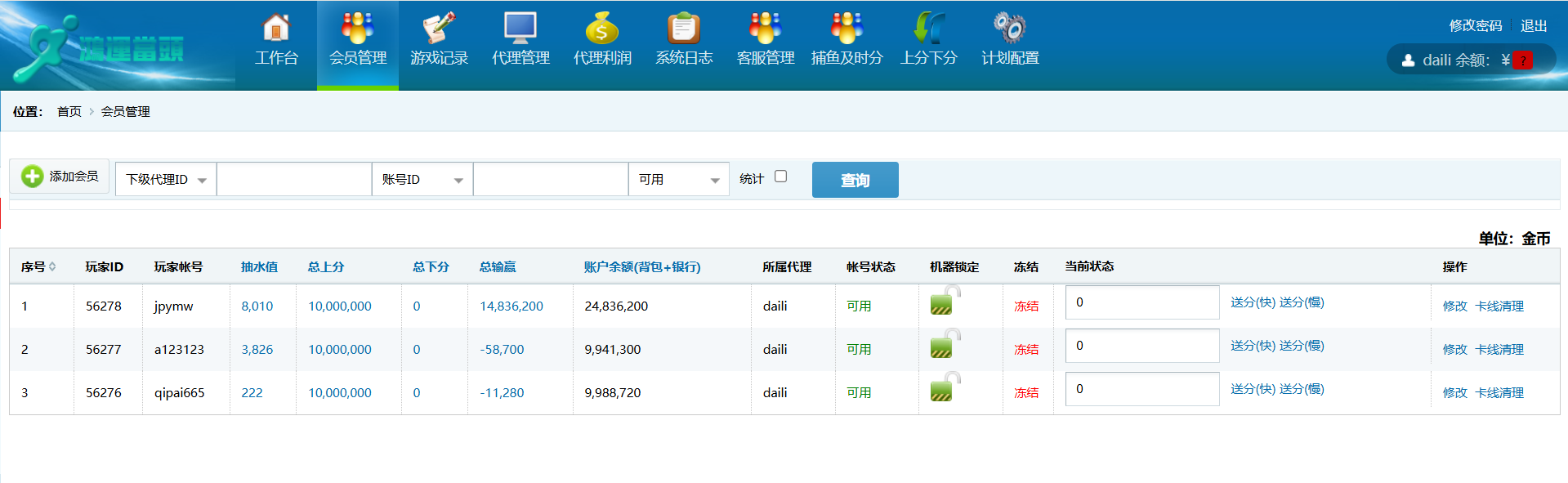Open 计划配置 gears icon
Viewport: 1568px width, 483px height.
click(1010, 29)
